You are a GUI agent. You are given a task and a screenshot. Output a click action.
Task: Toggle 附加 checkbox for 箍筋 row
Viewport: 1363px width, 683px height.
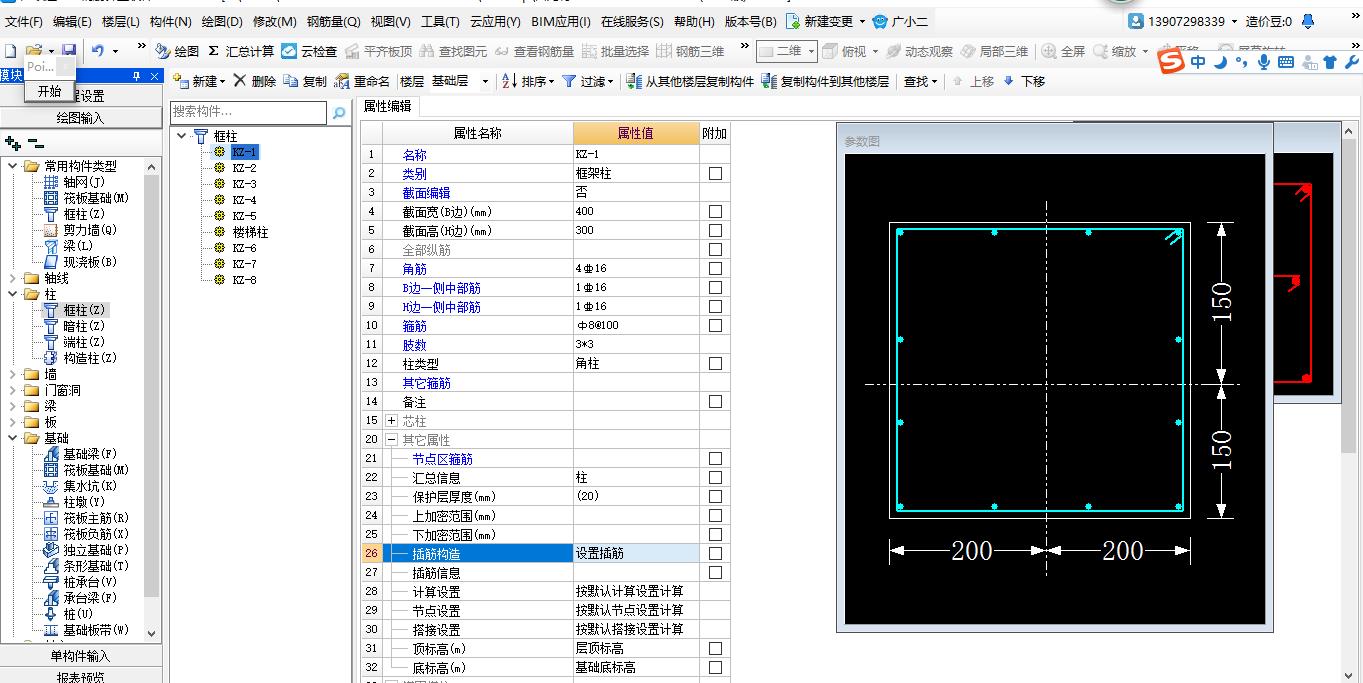pyautogui.click(x=715, y=326)
